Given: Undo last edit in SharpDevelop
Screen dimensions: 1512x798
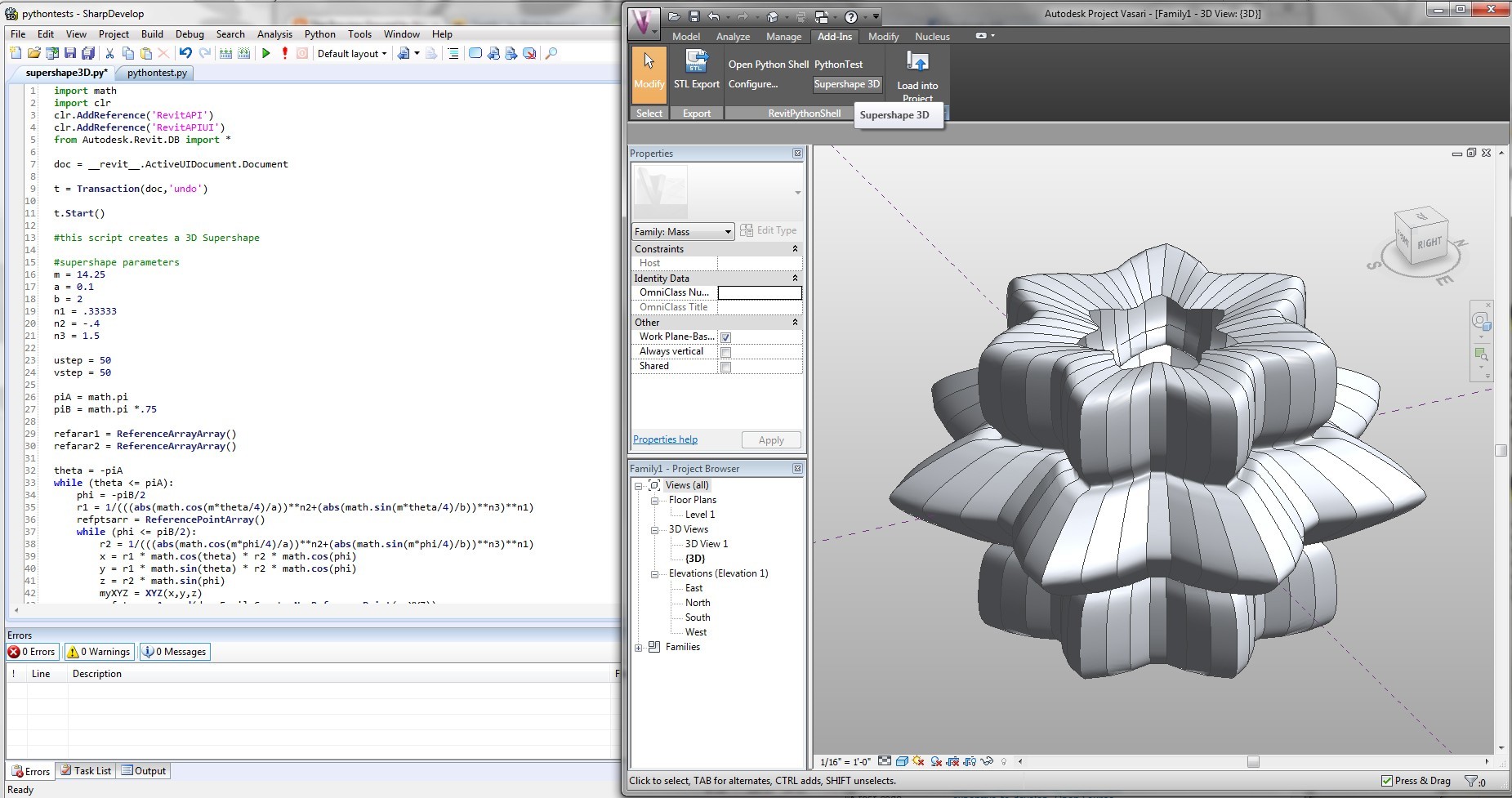Looking at the screenshot, I should (x=185, y=53).
